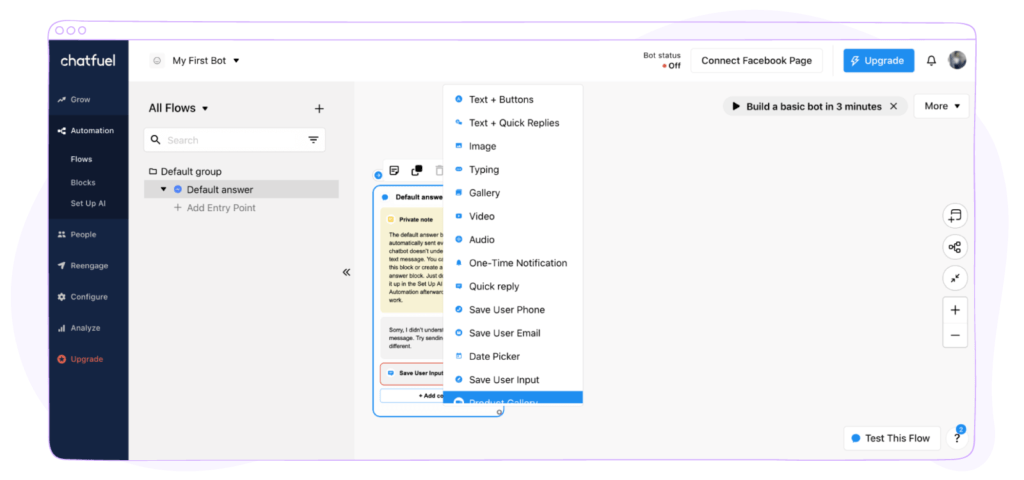Screen dimensions: 1024x480
Task: Click the flows Search field
Action: [234, 140]
